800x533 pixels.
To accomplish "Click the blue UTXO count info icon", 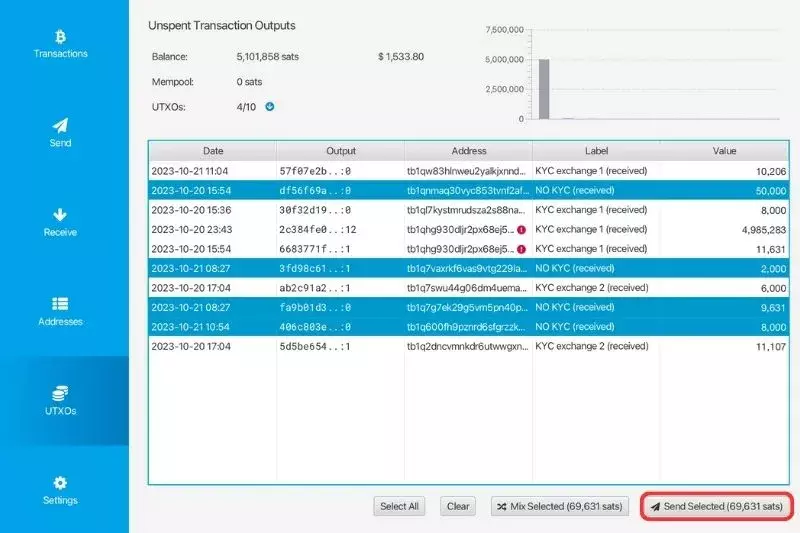I will 270,107.
